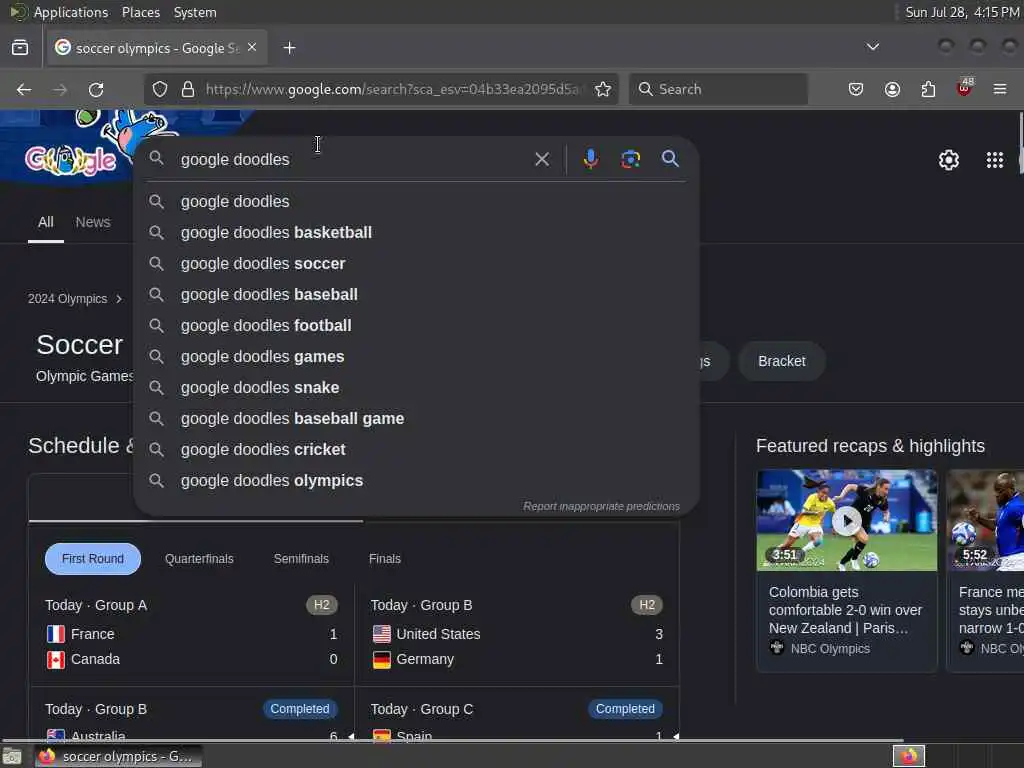Open the extensions puzzle icon
This screenshot has height=768, width=1024.
tap(928, 89)
